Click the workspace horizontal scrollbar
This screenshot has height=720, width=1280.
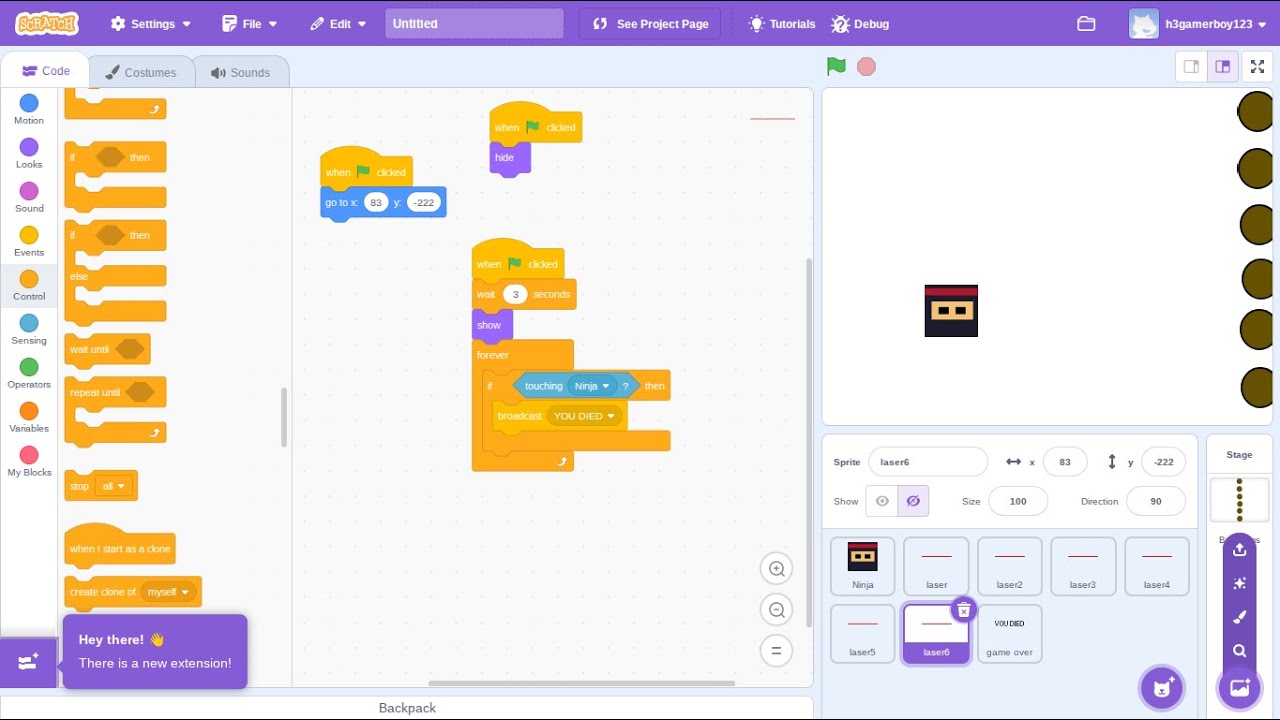(582, 684)
